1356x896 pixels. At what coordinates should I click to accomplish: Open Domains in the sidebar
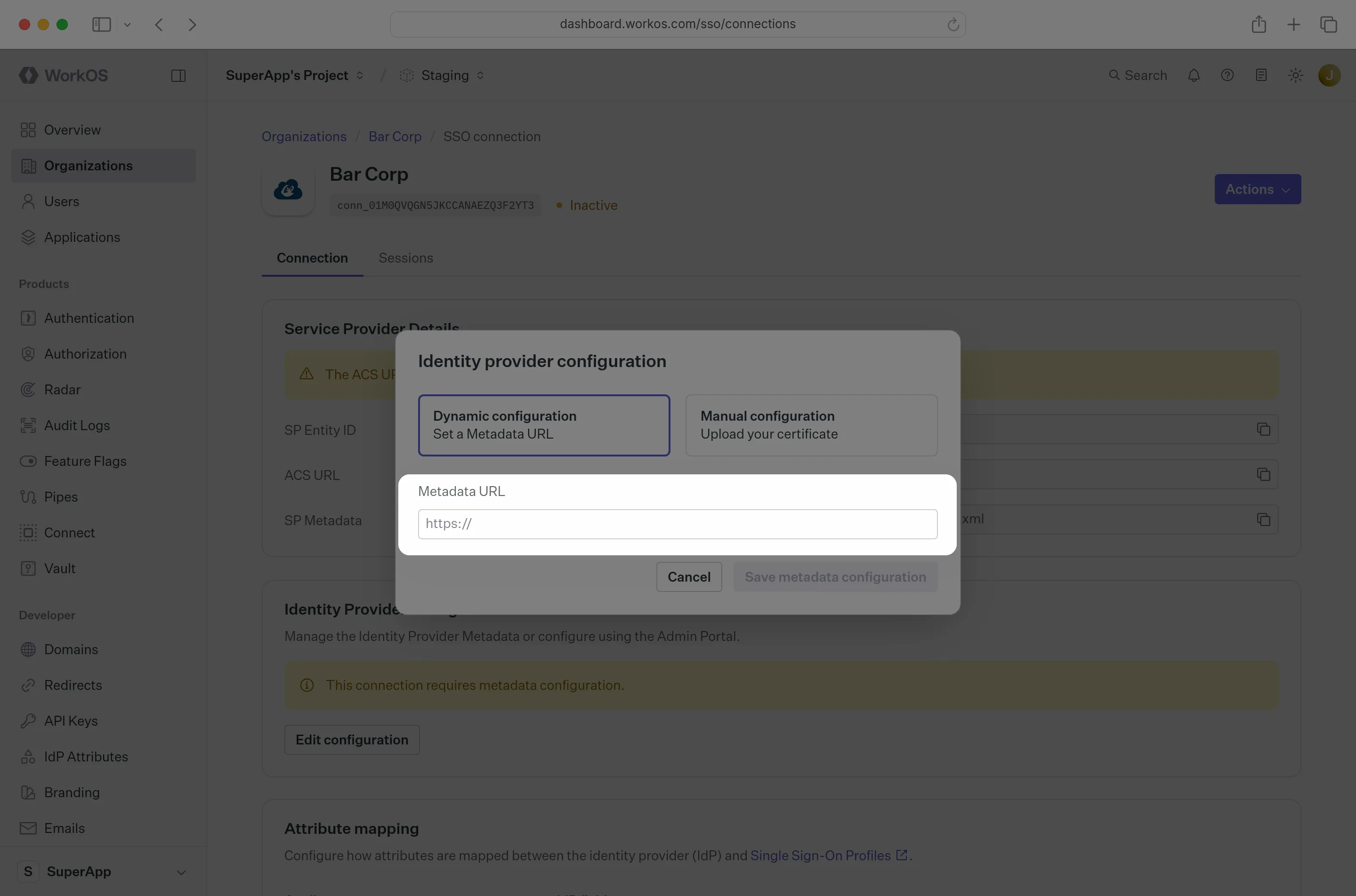click(x=104, y=650)
